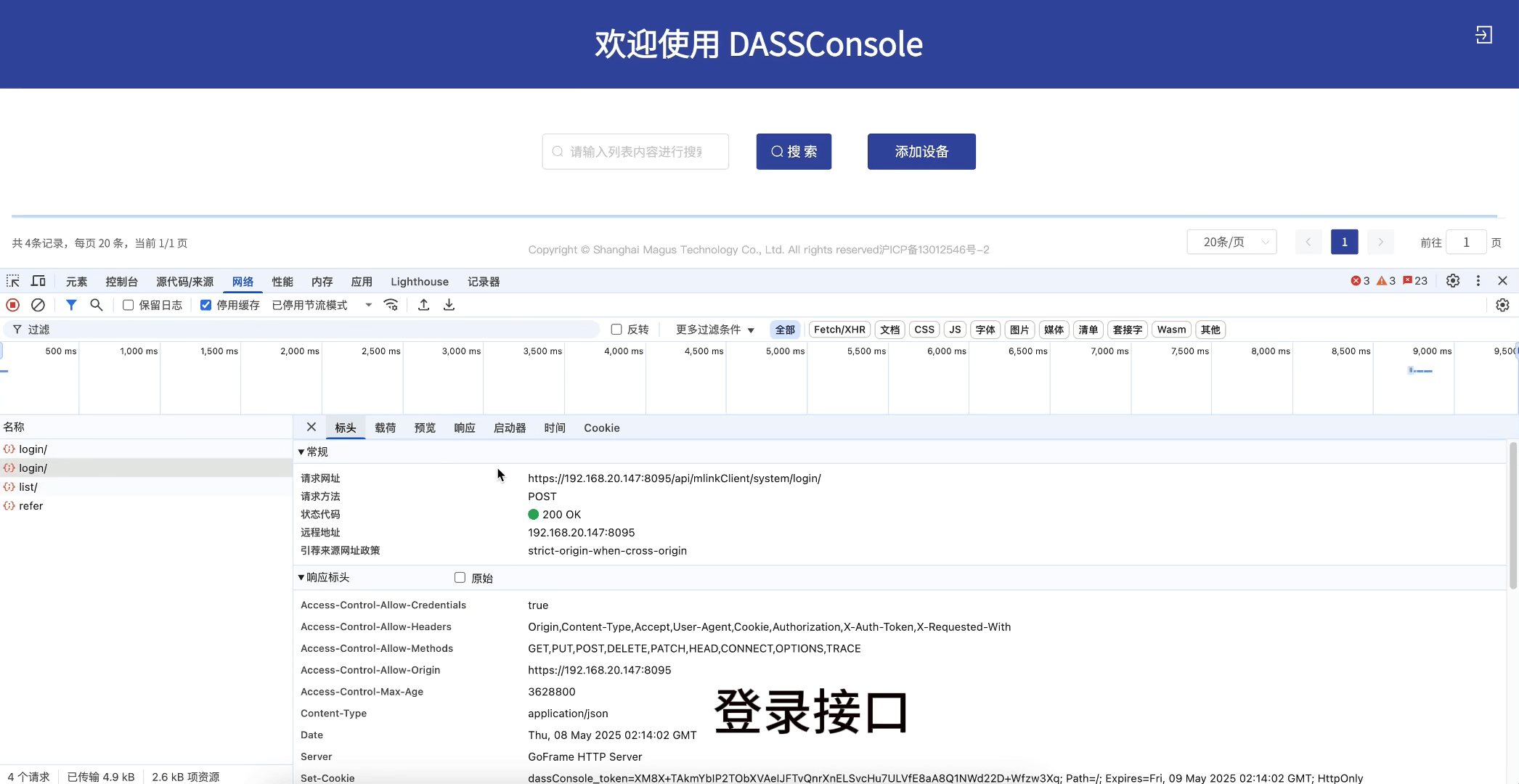The width and height of the screenshot is (1519, 784).
Task: Filter by CSS requests
Action: pyautogui.click(x=924, y=330)
